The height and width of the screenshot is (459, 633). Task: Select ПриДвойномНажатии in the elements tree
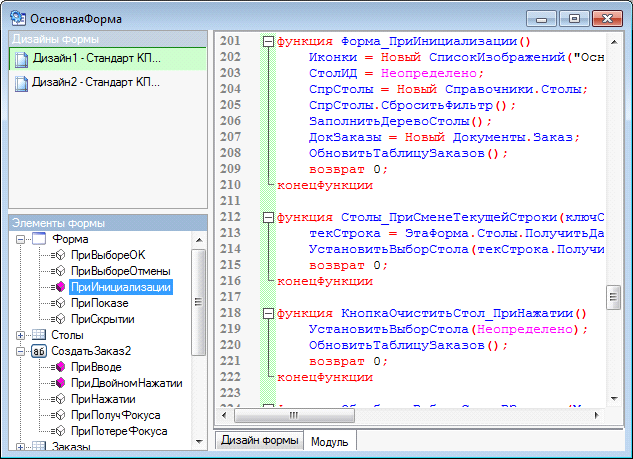coord(126,383)
